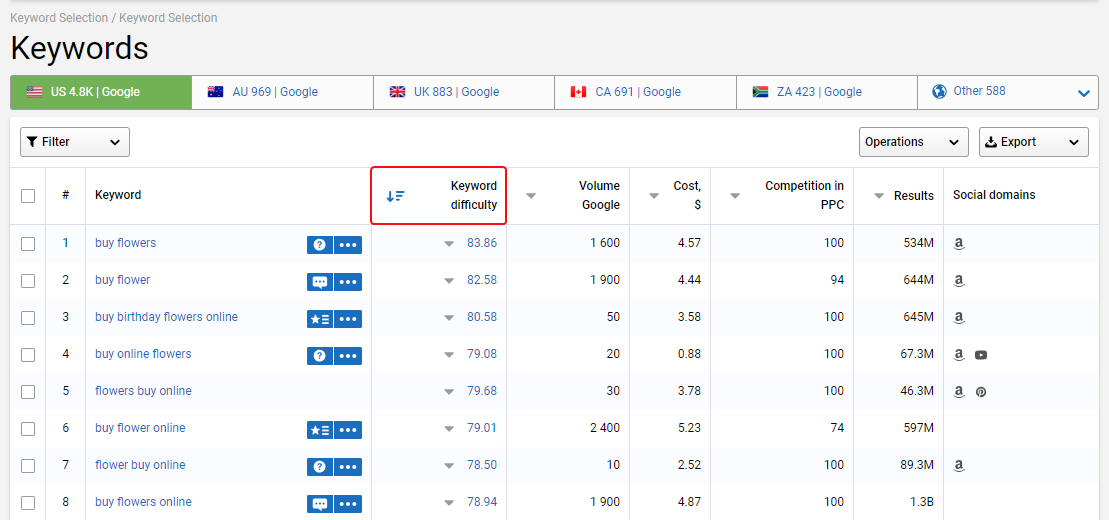
Task: Switch to ZA 423 Google tab
Action: point(827,92)
